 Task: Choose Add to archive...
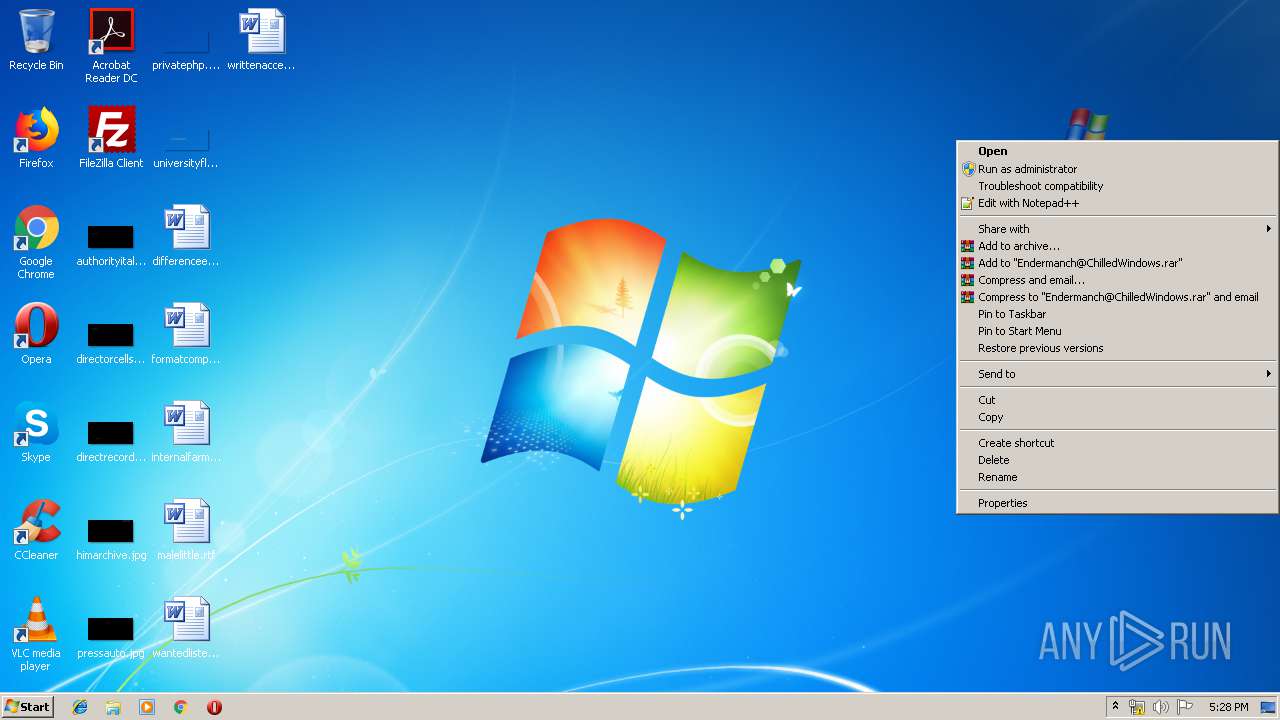point(1117,246)
